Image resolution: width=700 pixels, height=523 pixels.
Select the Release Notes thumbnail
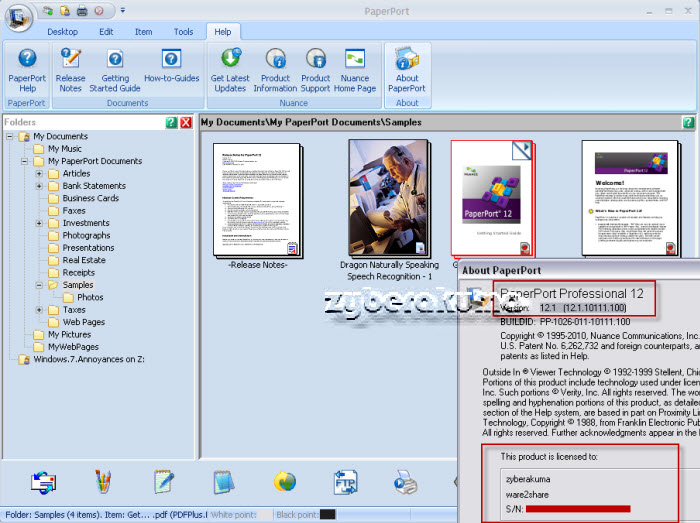(258, 200)
